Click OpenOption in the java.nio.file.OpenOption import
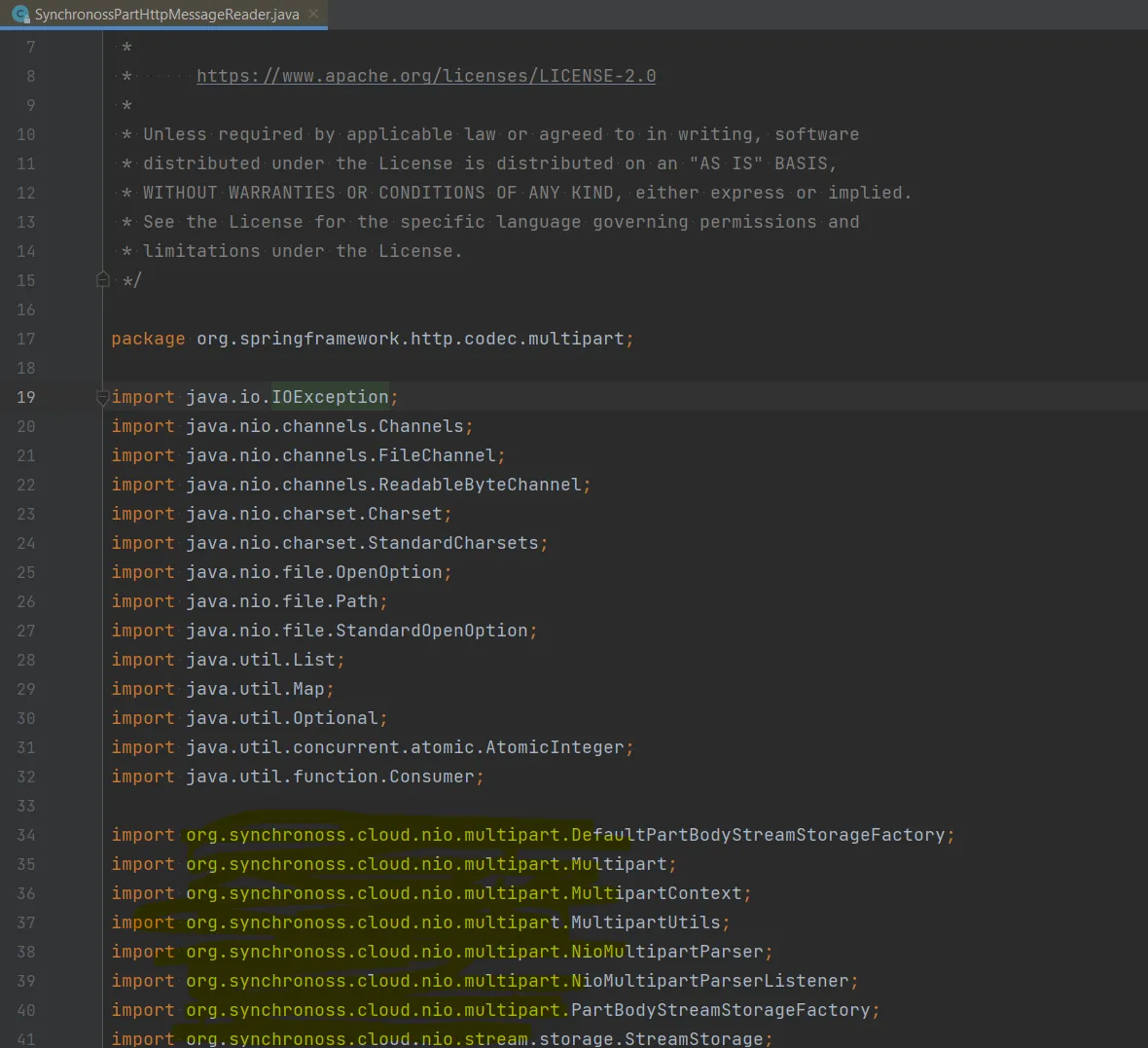The height and width of the screenshot is (1048, 1148). click(389, 573)
